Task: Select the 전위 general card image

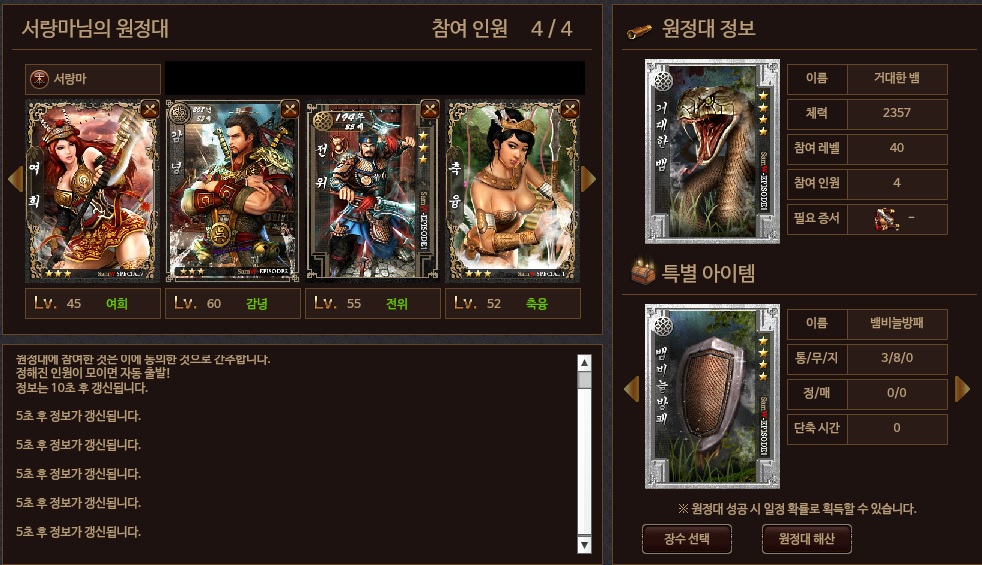Action: tap(373, 191)
